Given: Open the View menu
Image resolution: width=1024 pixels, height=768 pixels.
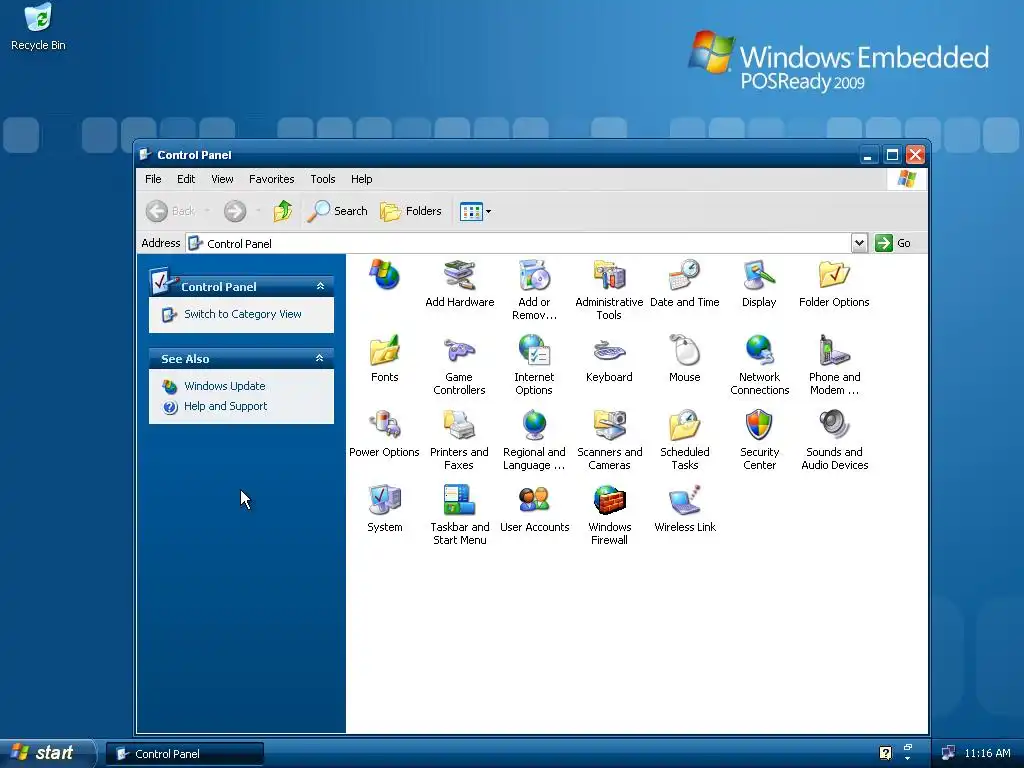Looking at the screenshot, I should pos(222,179).
